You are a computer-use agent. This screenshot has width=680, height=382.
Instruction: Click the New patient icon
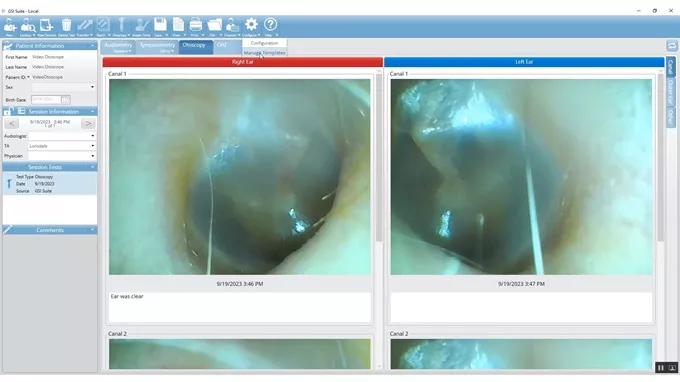click(10, 25)
